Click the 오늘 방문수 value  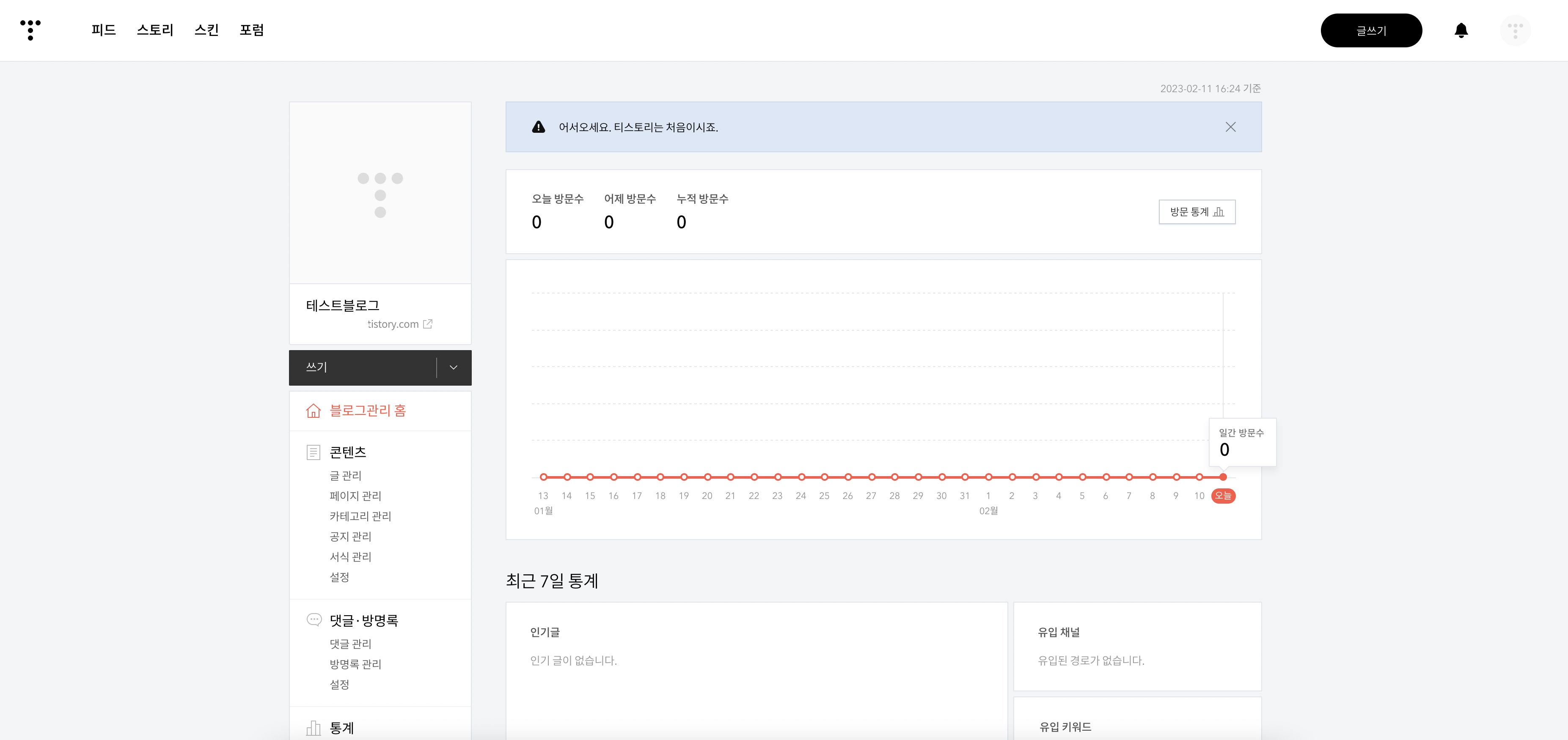click(x=536, y=222)
